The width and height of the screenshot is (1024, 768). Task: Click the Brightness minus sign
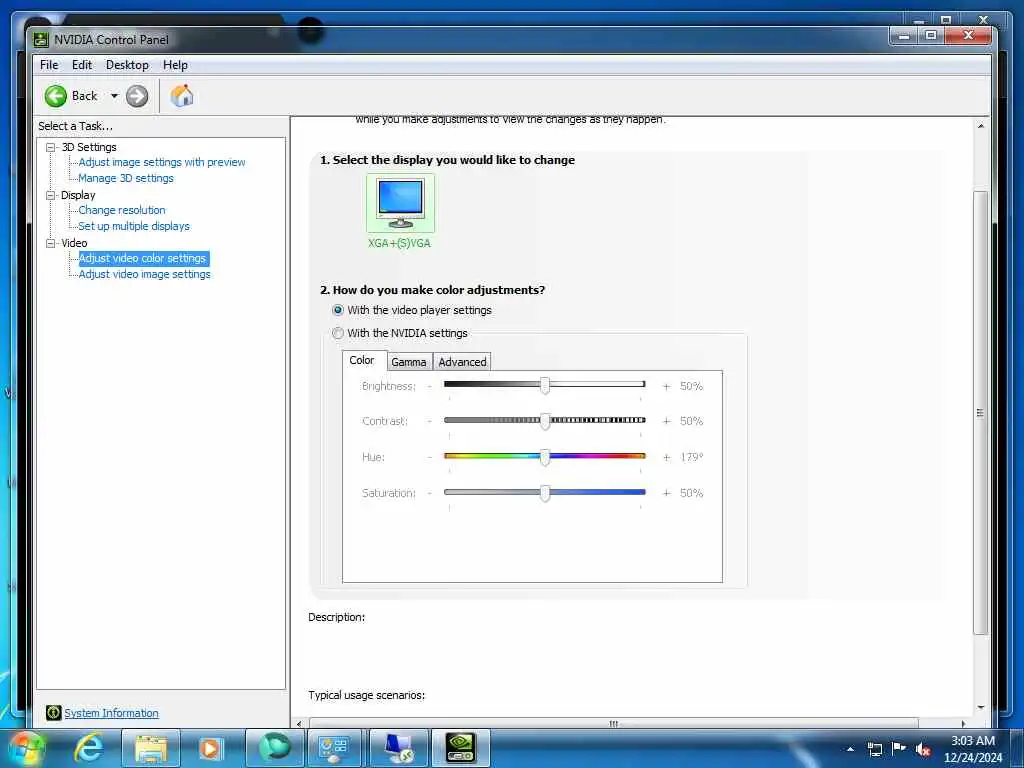[430, 387]
